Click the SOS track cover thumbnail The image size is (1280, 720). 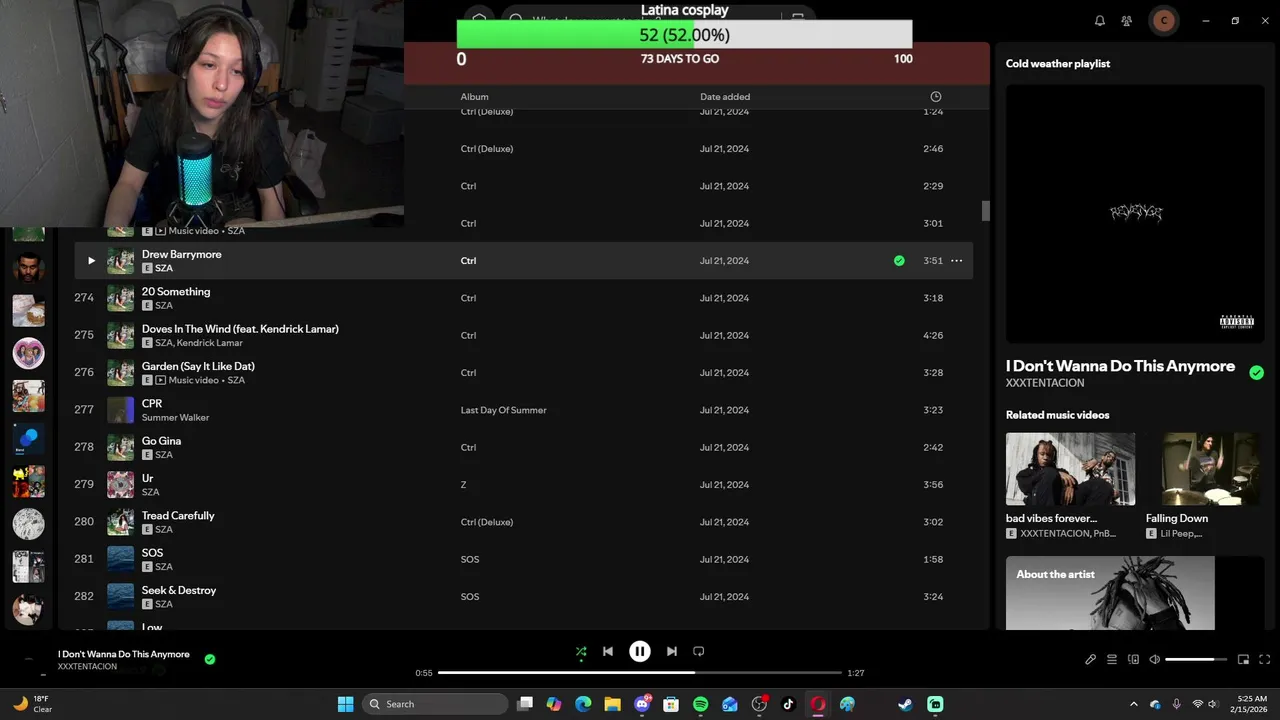[120, 560]
